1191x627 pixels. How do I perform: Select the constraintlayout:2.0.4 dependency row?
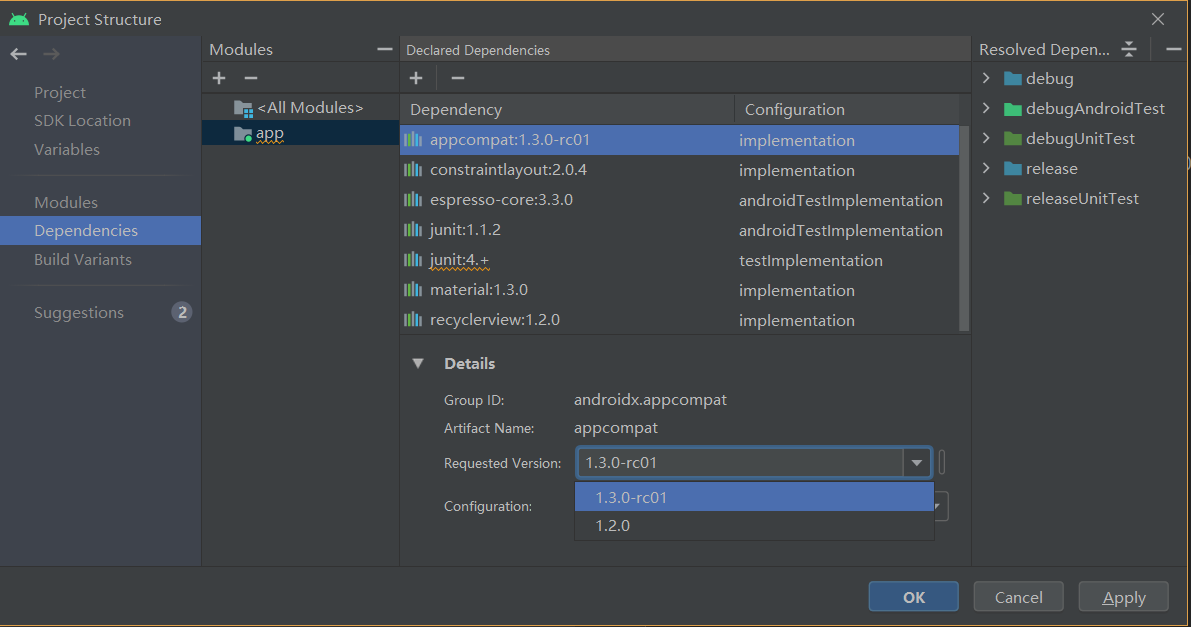pos(680,169)
